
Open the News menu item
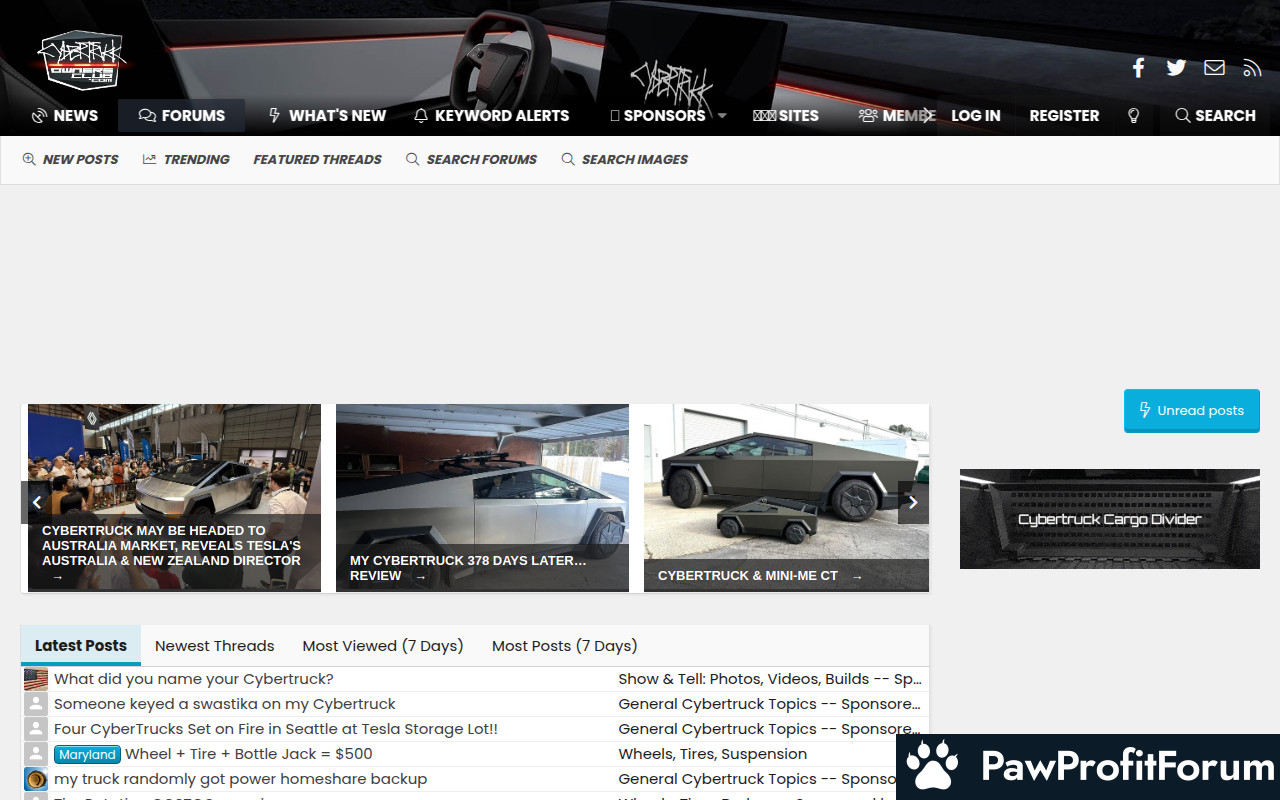click(x=65, y=116)
